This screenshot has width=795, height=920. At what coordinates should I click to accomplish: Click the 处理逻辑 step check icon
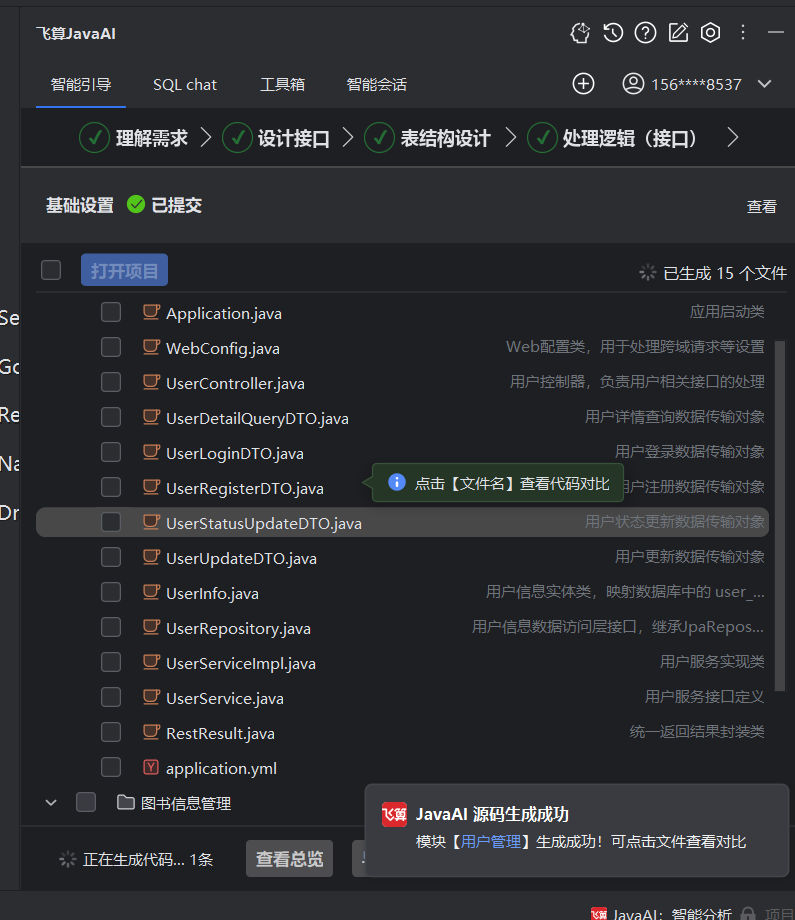(542, 138)
